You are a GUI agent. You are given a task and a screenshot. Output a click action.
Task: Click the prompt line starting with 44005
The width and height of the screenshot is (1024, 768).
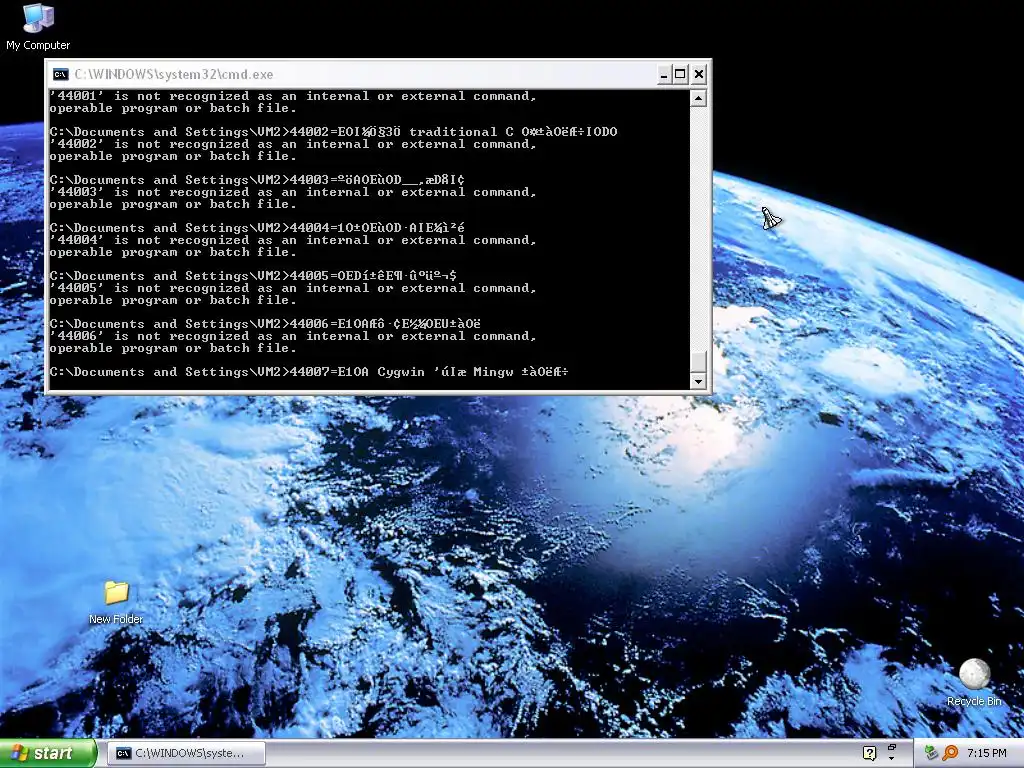tap(253, 276)
